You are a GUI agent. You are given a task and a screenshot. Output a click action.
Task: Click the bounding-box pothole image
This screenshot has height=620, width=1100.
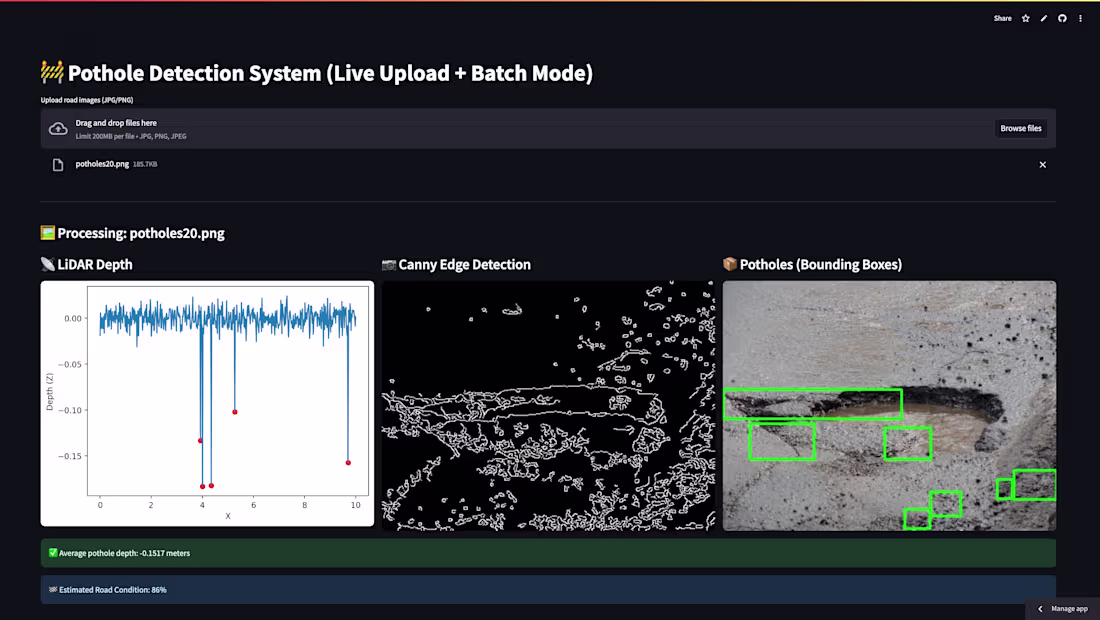click(x=889, y=404)
